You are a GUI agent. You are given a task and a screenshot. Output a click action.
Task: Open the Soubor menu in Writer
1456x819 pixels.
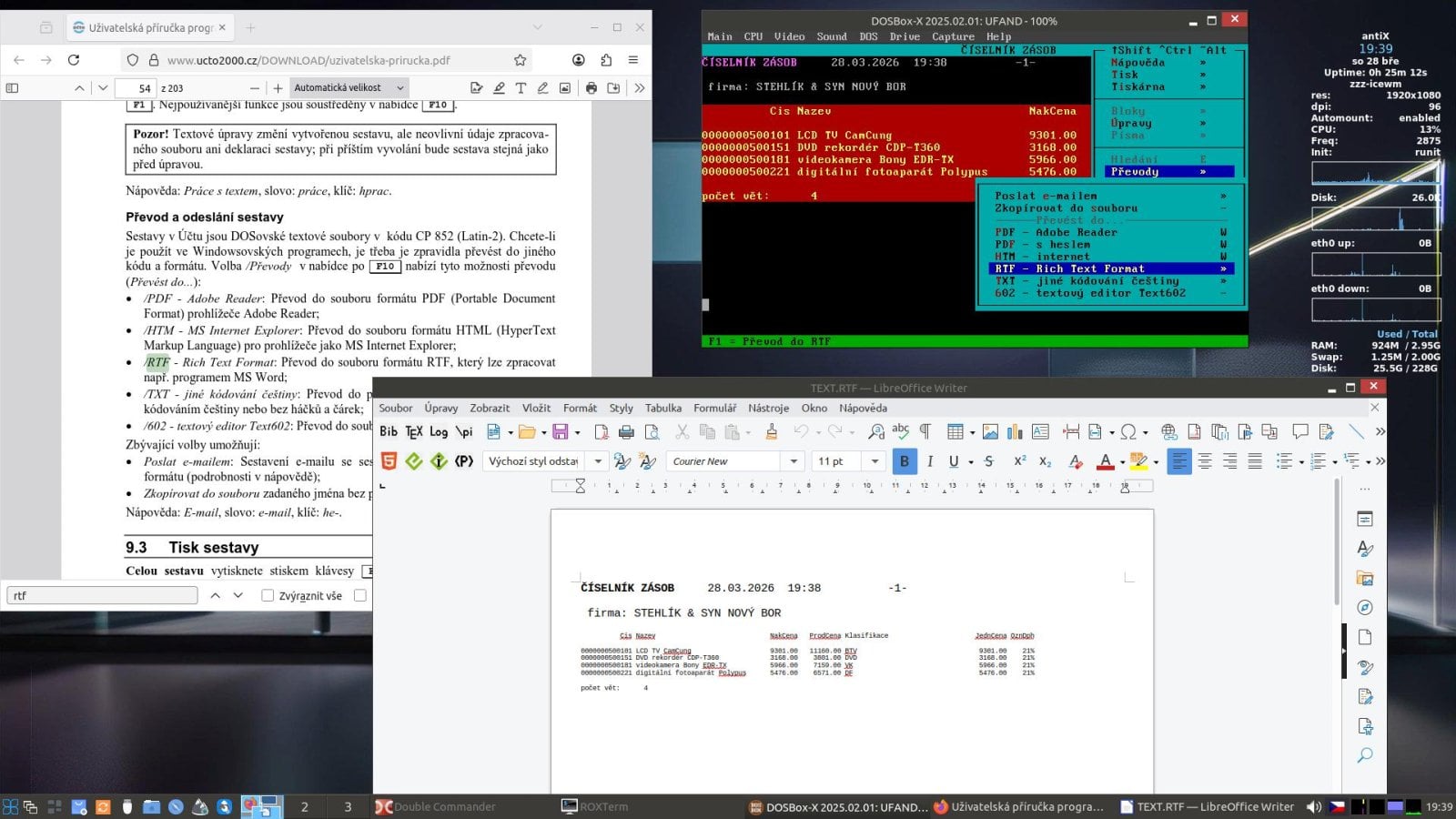click(396, 408)
